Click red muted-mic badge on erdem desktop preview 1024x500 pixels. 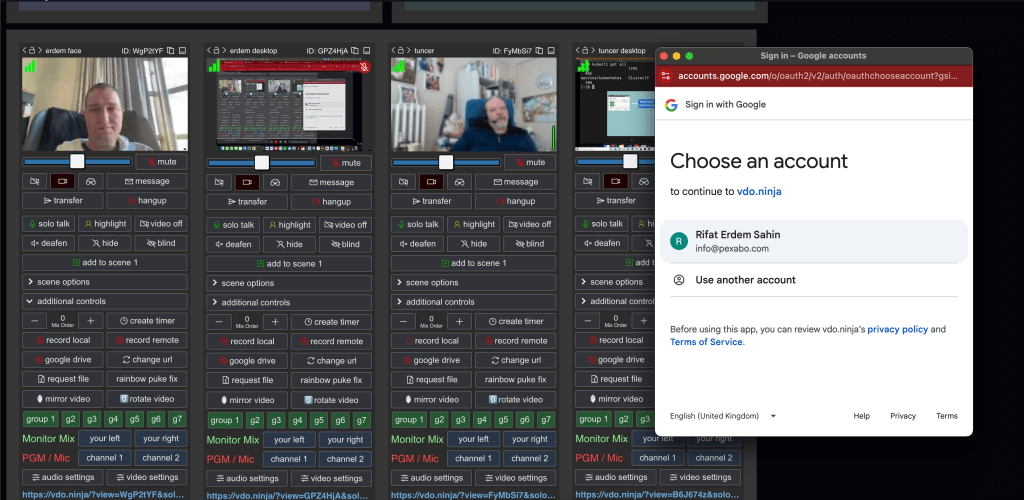(x=364, y=66)
